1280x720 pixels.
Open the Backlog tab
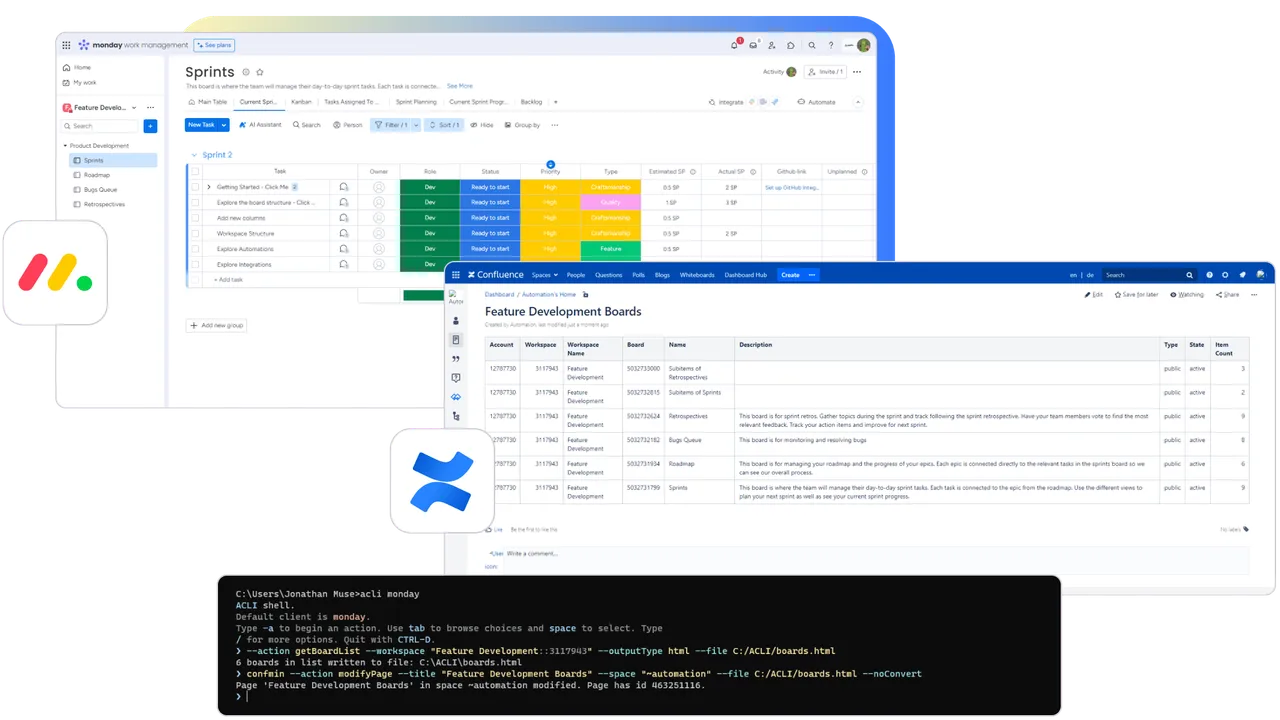[531, 102]
